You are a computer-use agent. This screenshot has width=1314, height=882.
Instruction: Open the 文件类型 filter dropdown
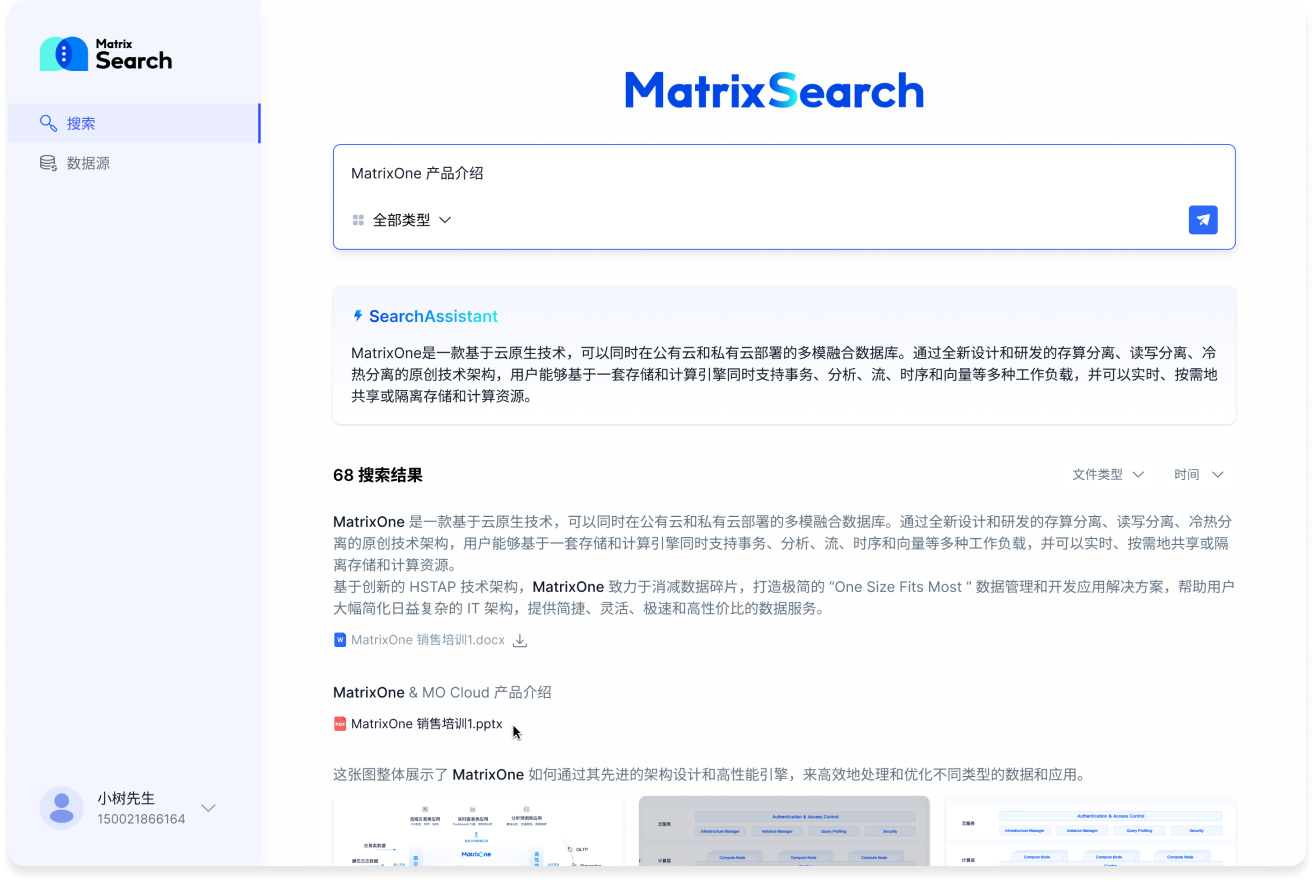tap(1108, 474)
